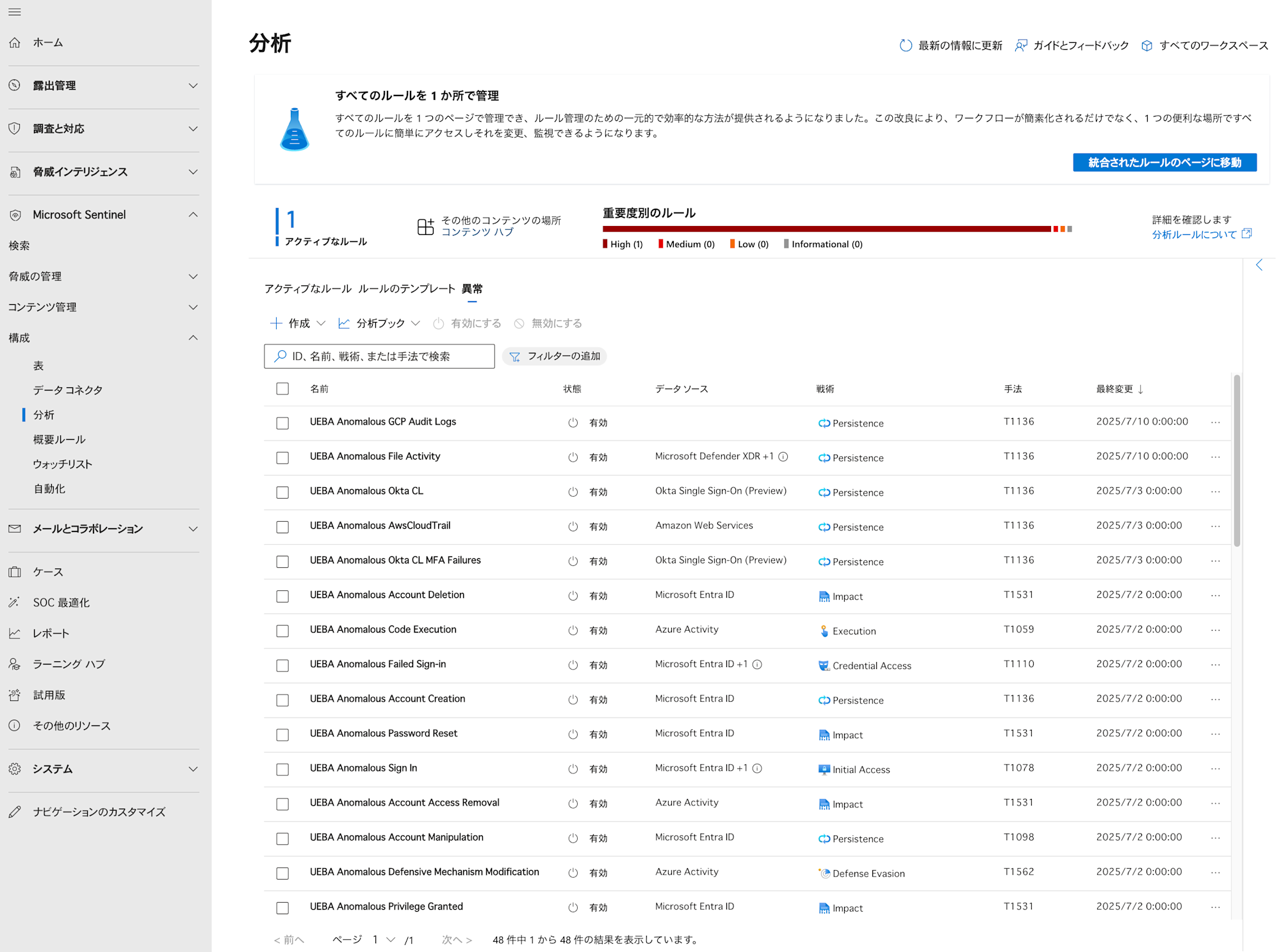The width and height of the screenshot is (1281, 952).
Task: Check the UEBA Anomalous Privilege Granted row box
Action: [x=282, y=908]
